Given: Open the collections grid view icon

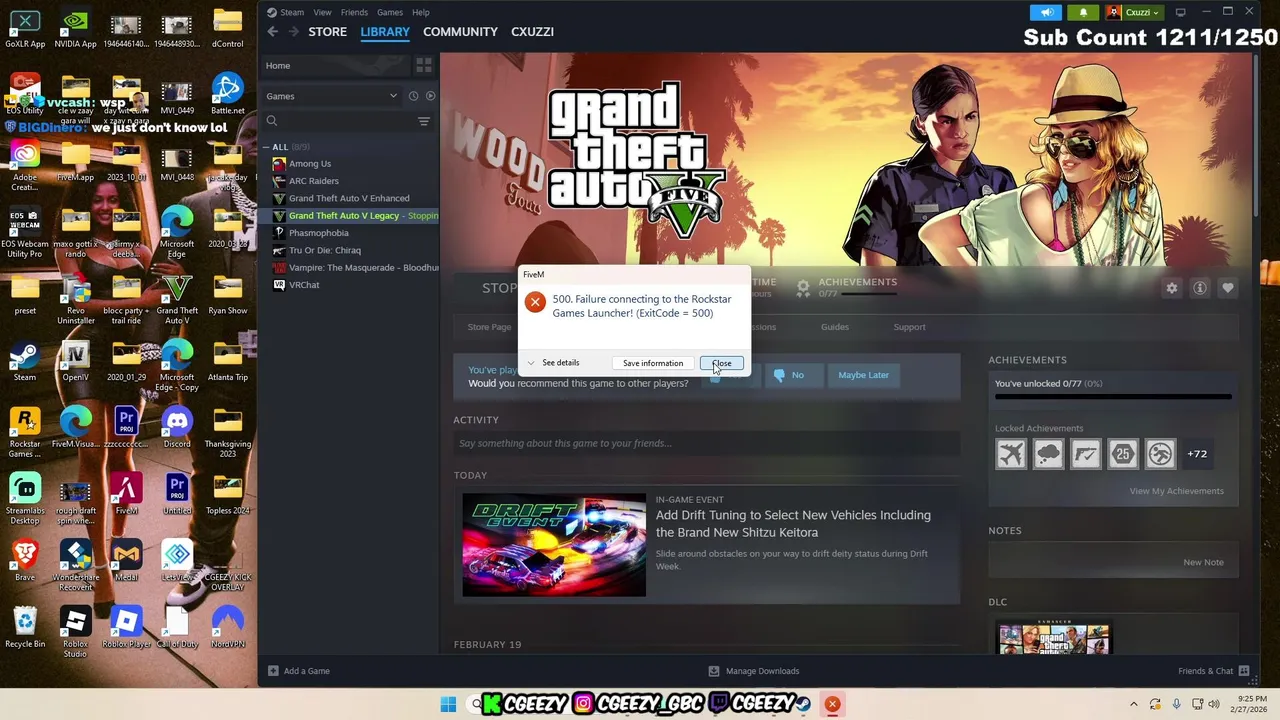Looking at the screenshot, I should [424, 66].
